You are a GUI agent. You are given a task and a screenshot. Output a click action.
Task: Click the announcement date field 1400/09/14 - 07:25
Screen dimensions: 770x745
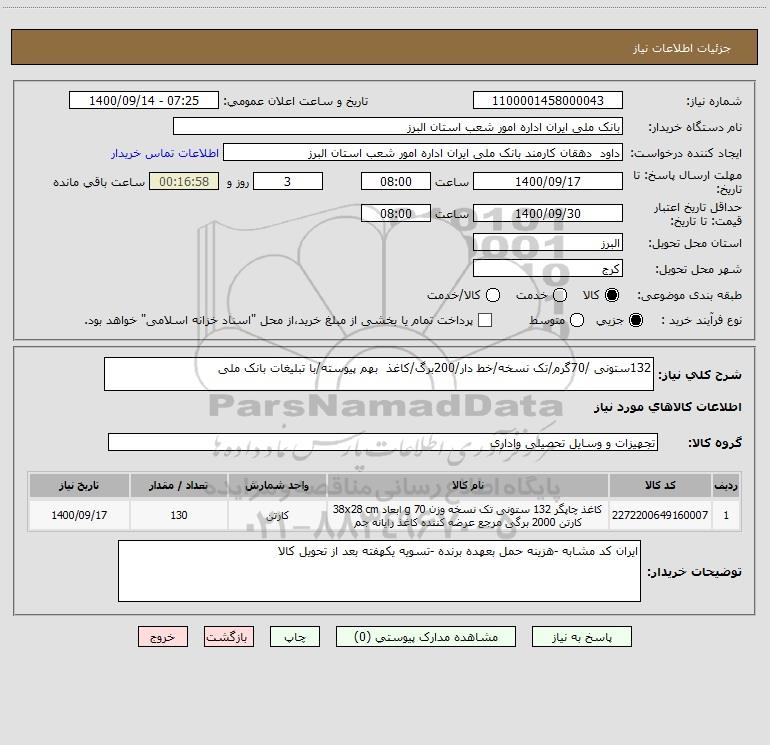tap(144, 100)
